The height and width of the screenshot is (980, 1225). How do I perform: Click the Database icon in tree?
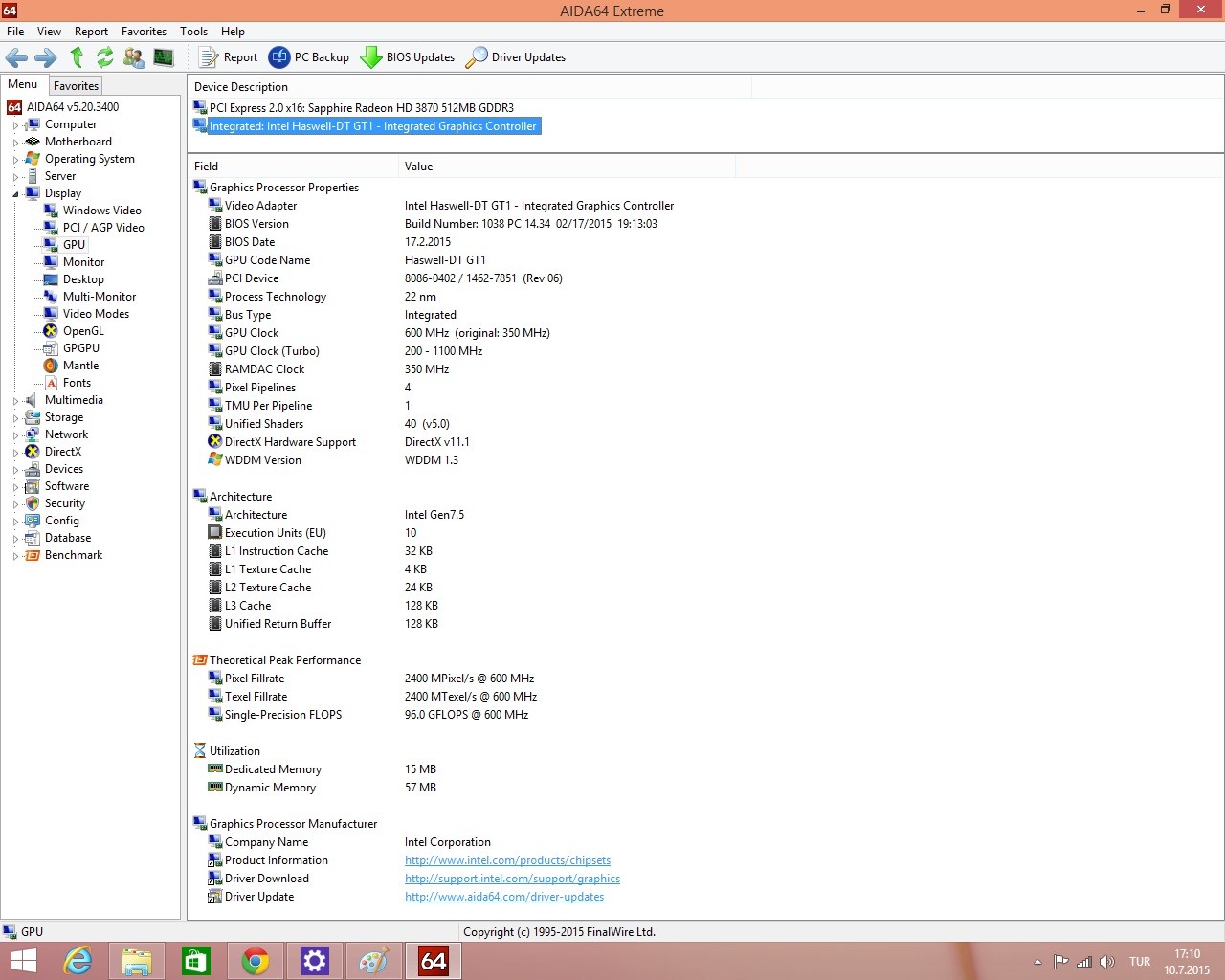(x=33, y=538)
